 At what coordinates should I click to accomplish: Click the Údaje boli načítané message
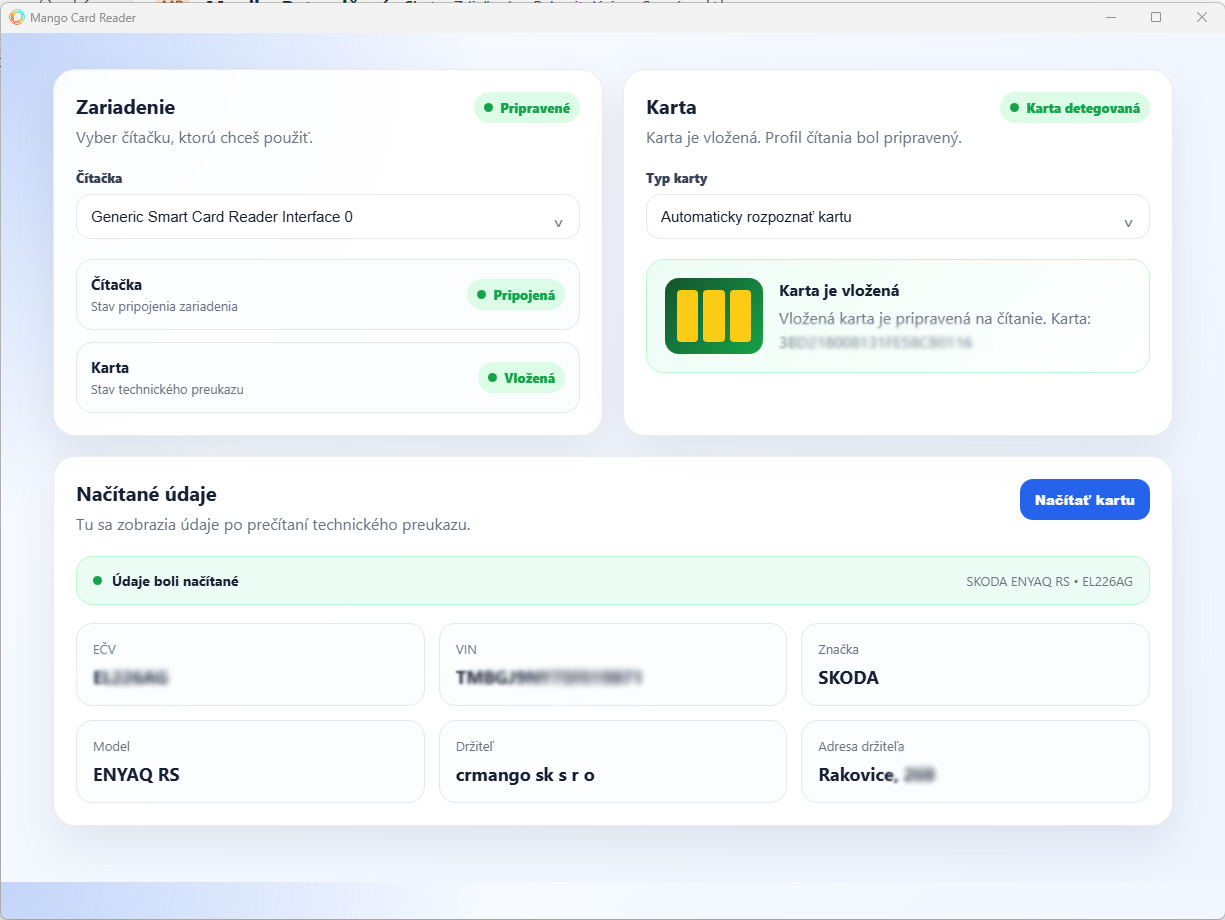click(175, 581)
